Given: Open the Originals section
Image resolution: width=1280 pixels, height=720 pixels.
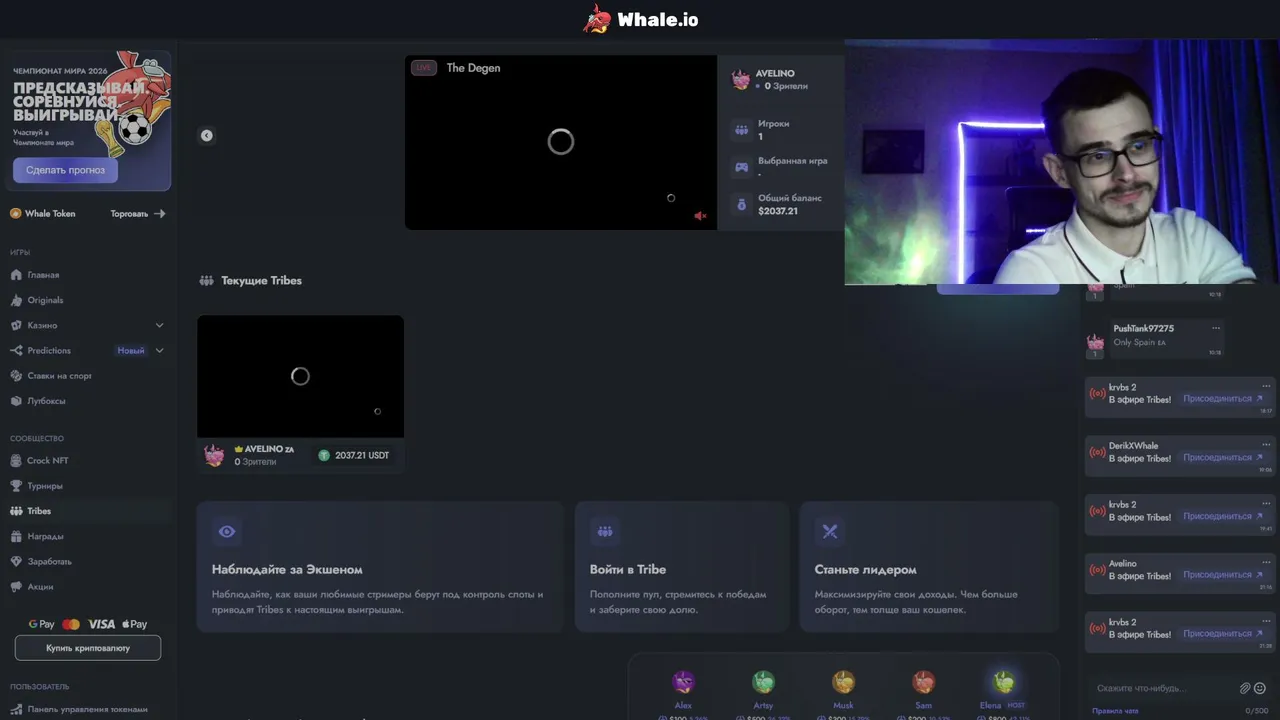Looking at the screenshot, I should pos(45,300).
